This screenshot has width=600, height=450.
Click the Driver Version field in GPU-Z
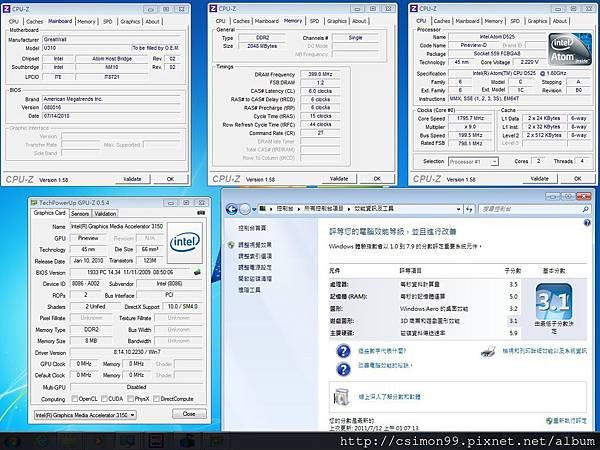tap(137, 352)
